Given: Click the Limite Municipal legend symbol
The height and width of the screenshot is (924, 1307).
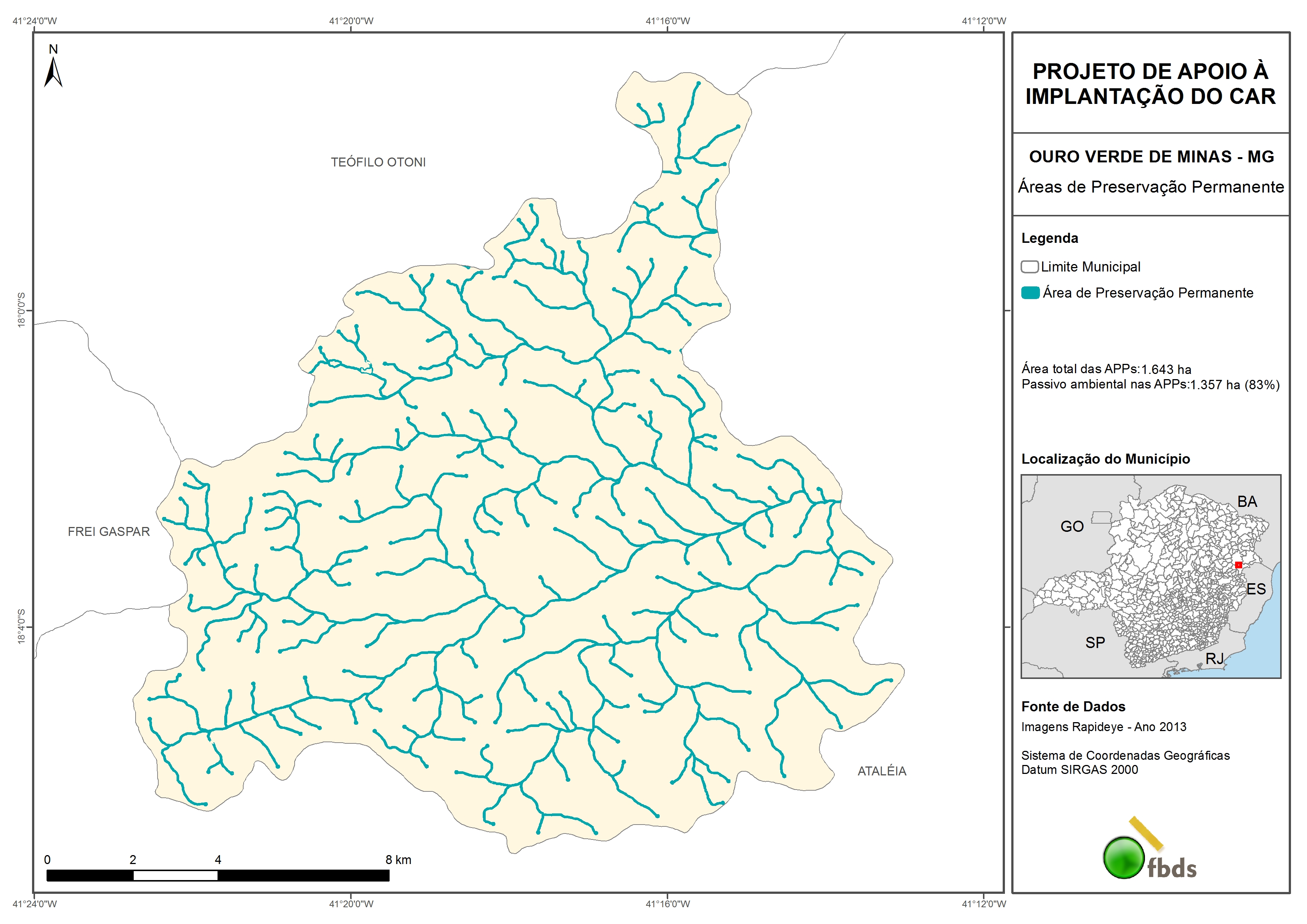Looking at the screenshot, I should click(1029, 266).
